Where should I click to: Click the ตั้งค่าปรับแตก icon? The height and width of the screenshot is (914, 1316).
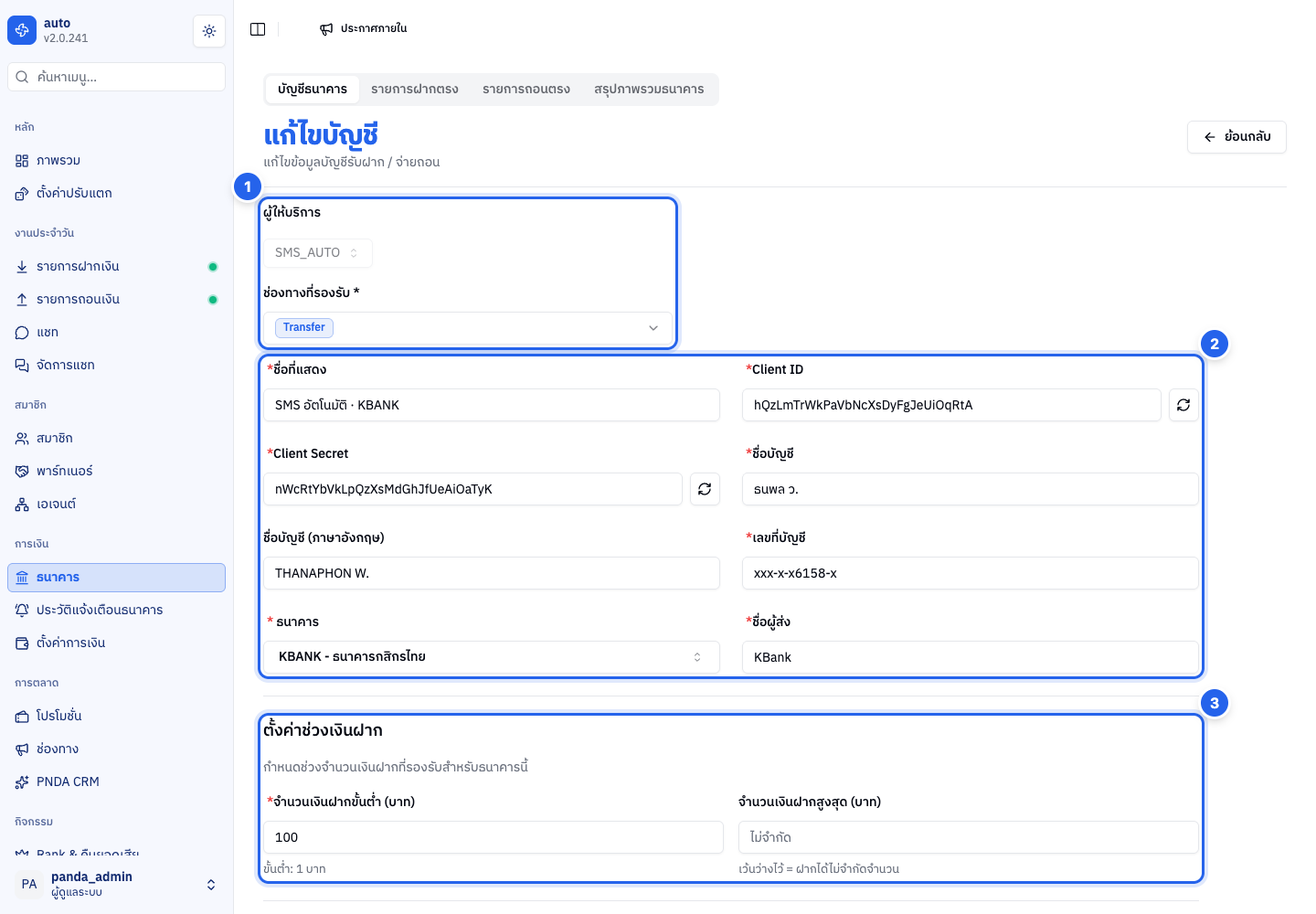(22, 194)
